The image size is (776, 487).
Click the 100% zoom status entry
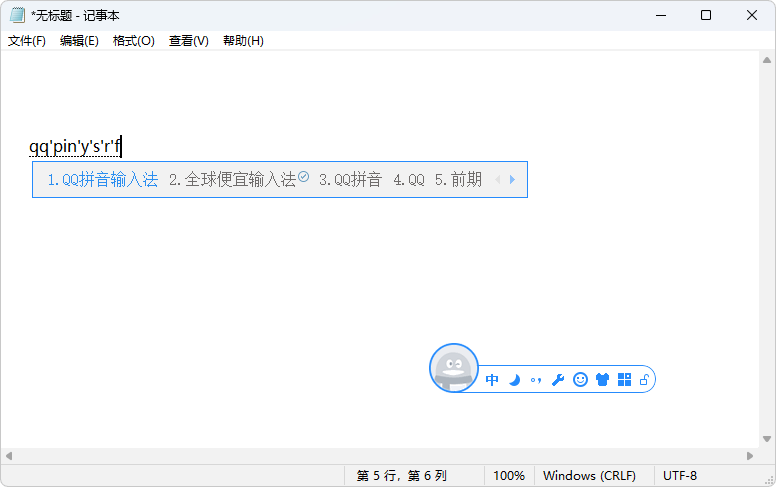pos(509,476)
